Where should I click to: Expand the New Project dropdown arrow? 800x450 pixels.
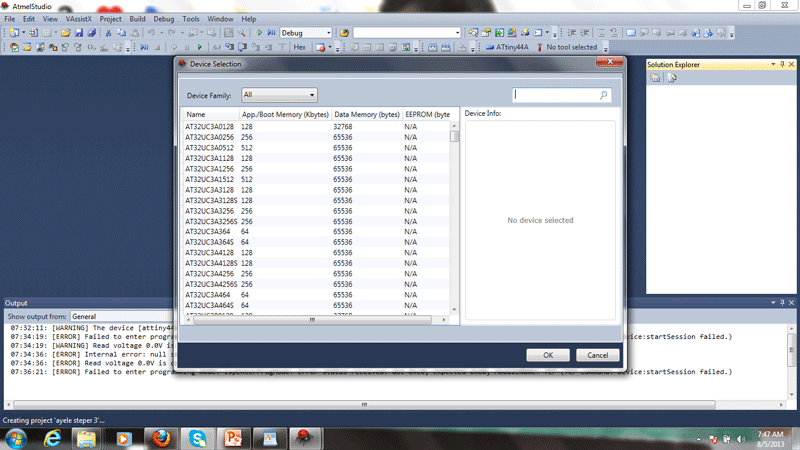click(23, 33)
